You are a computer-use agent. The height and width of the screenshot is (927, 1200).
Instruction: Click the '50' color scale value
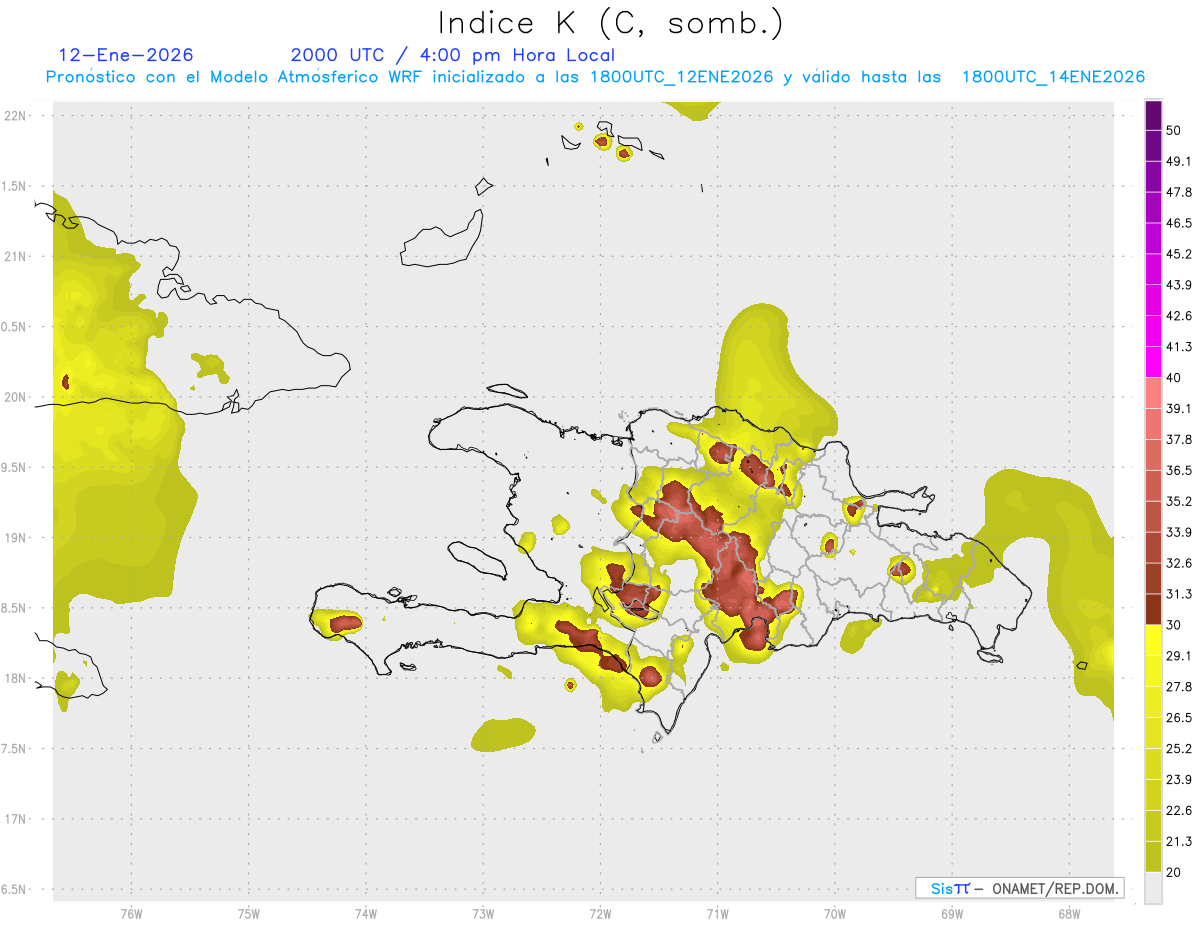coord(1174,130)
